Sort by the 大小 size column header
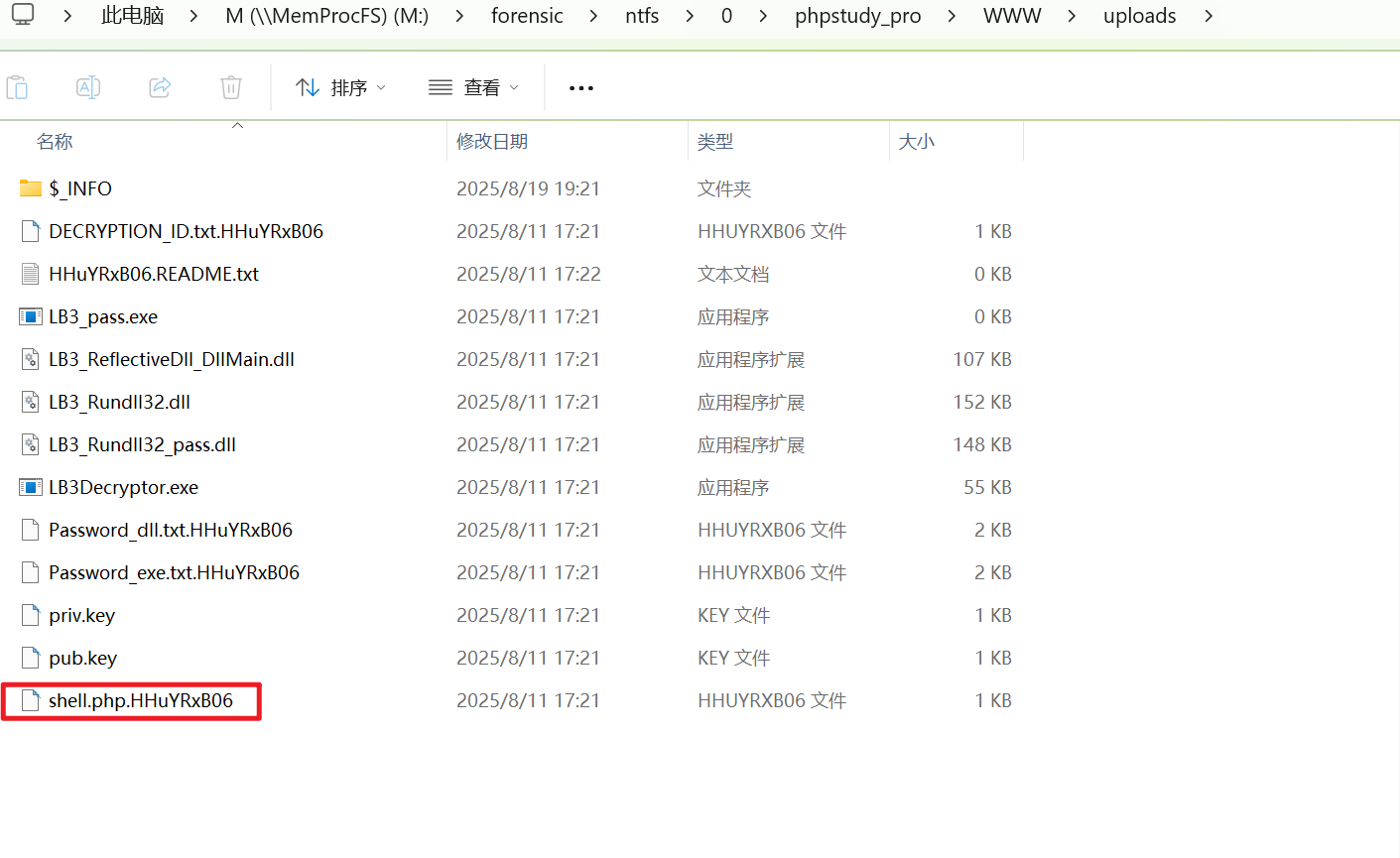The width and height of the screenshot is (1400, 858). 916,142
